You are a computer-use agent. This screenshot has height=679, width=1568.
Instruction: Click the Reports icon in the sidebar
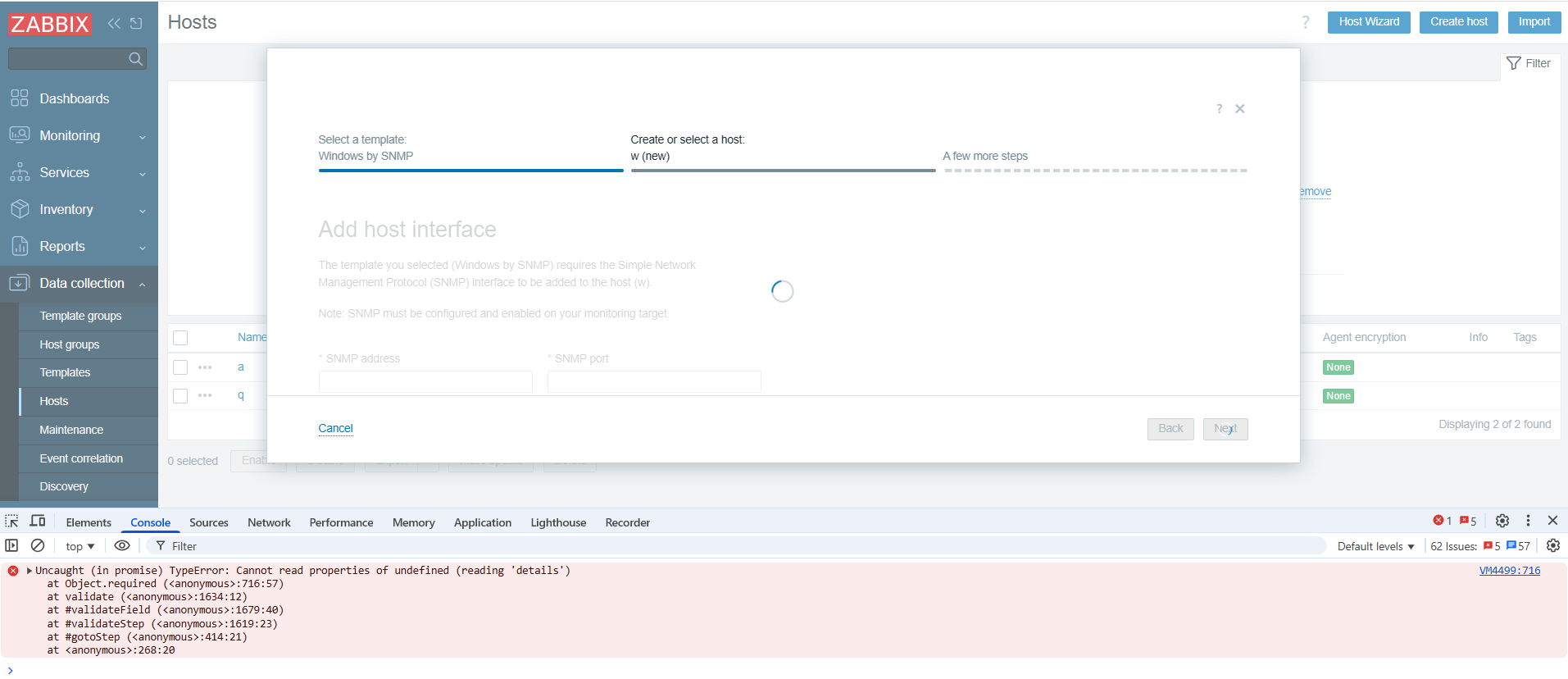point(20,246)
